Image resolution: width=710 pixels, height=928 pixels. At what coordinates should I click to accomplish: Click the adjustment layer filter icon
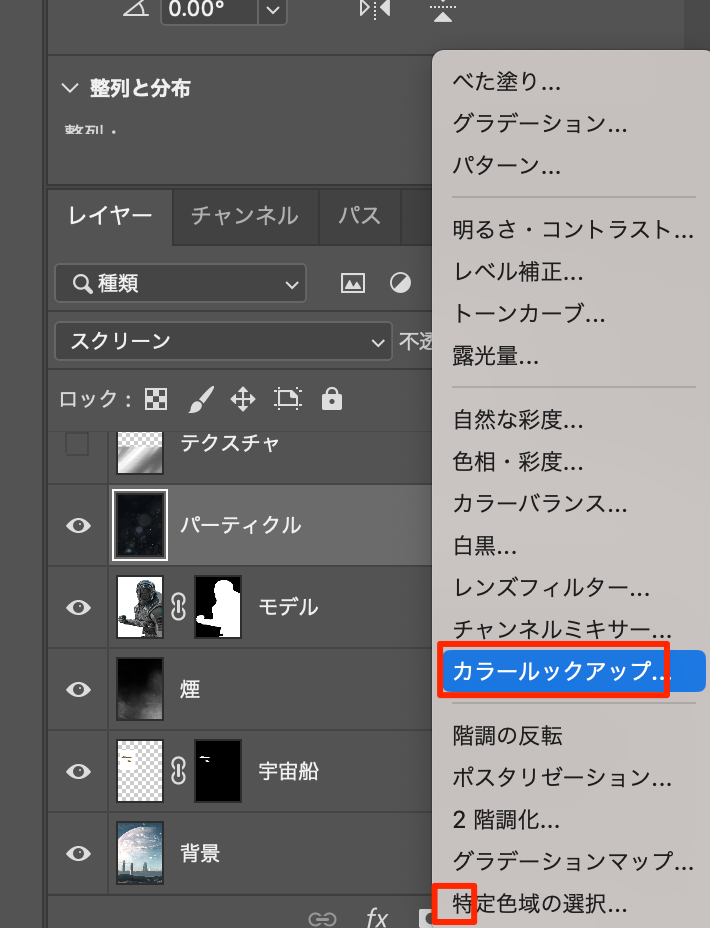pyautogui.click(x=400, y=284)
